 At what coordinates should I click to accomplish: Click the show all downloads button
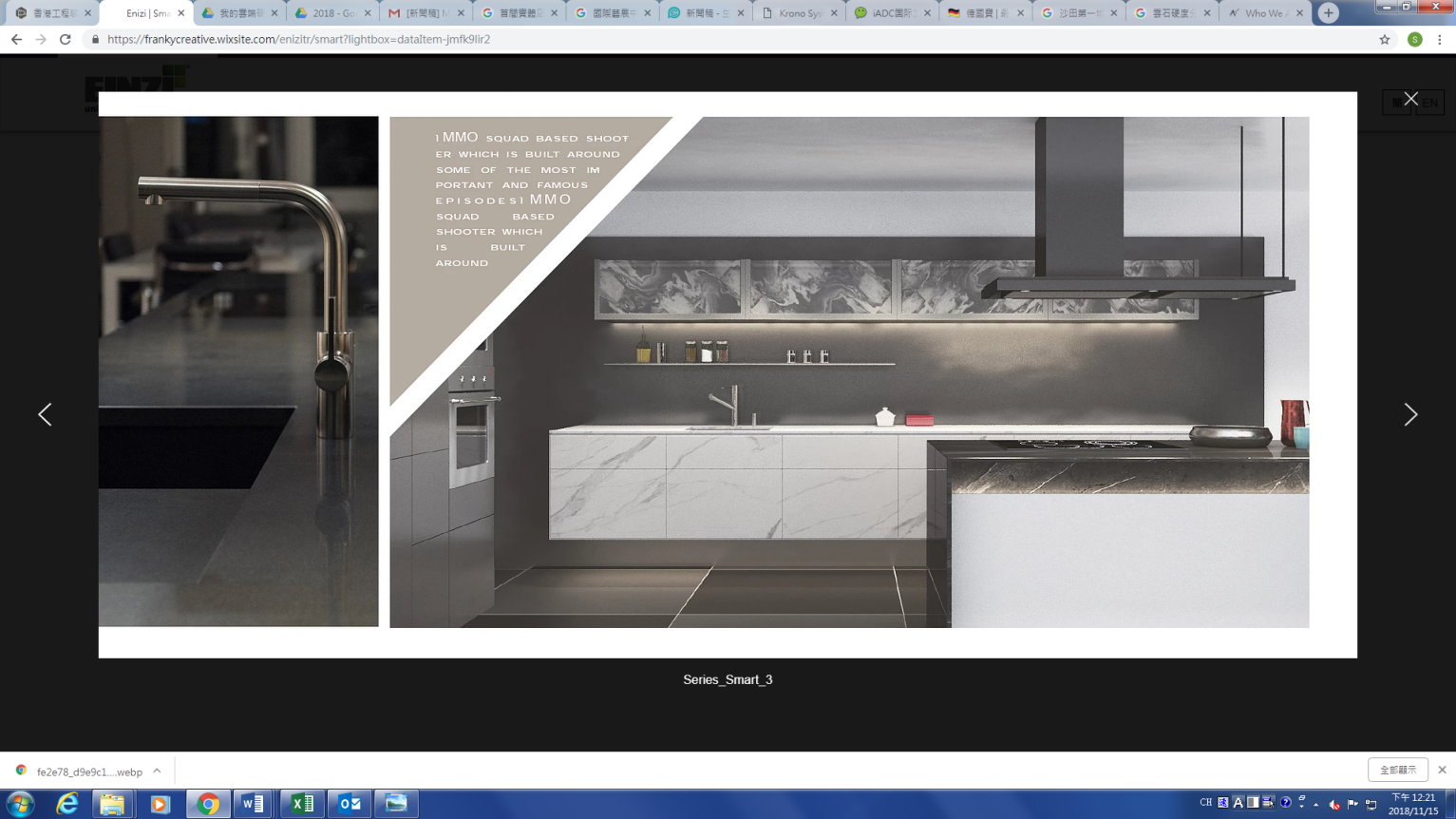tap(1397, 770)
